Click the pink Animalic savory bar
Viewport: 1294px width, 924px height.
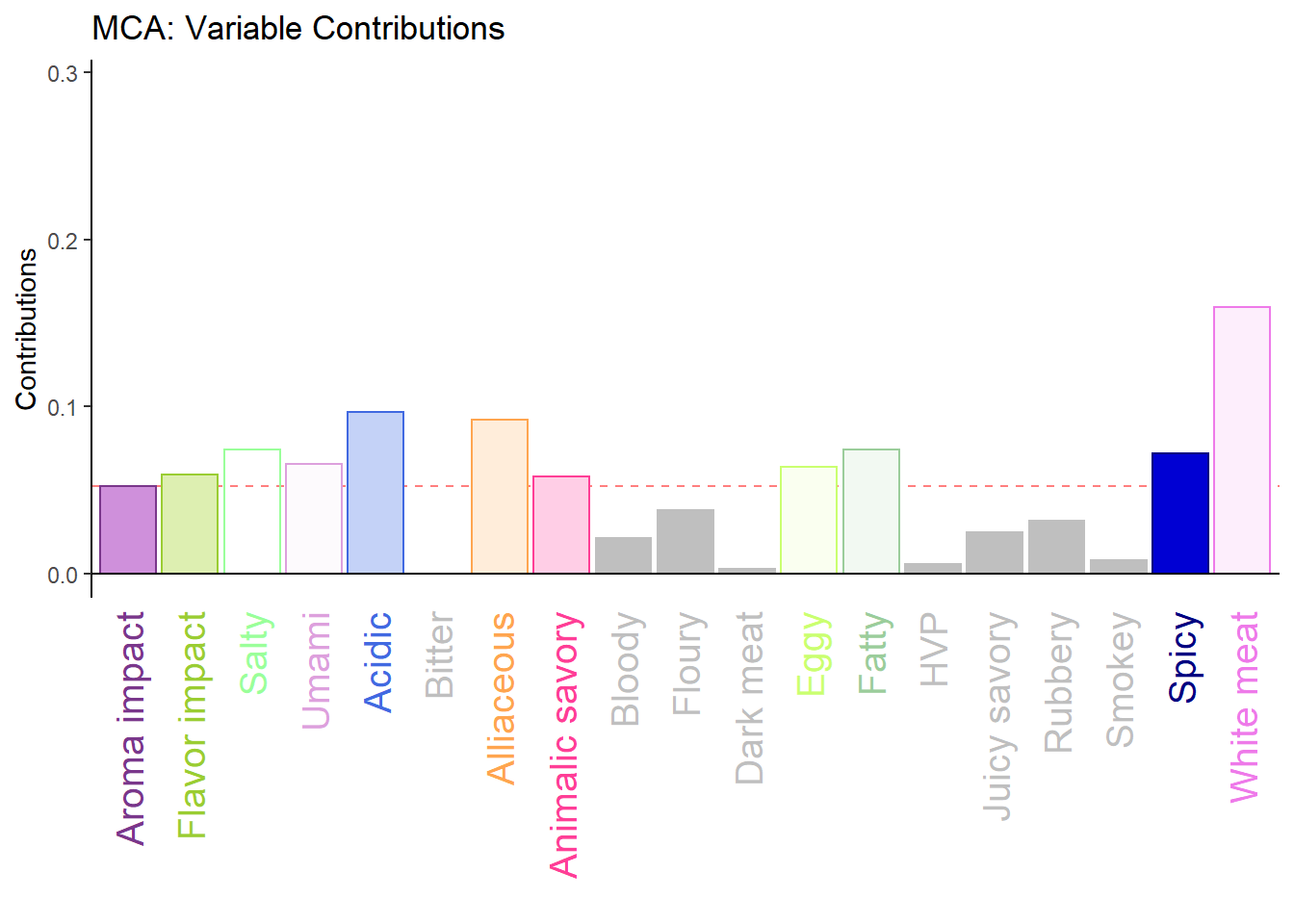[x=561, y=525]
